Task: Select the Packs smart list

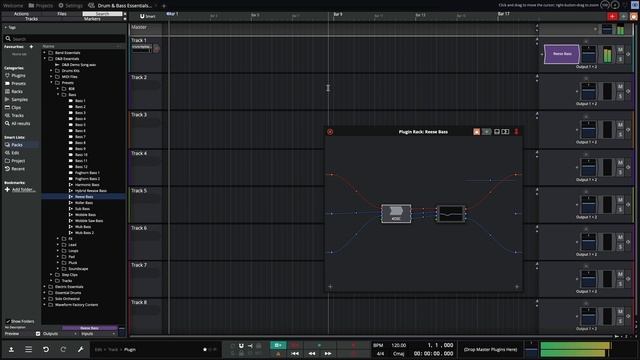Action: [x=13, y=145]
